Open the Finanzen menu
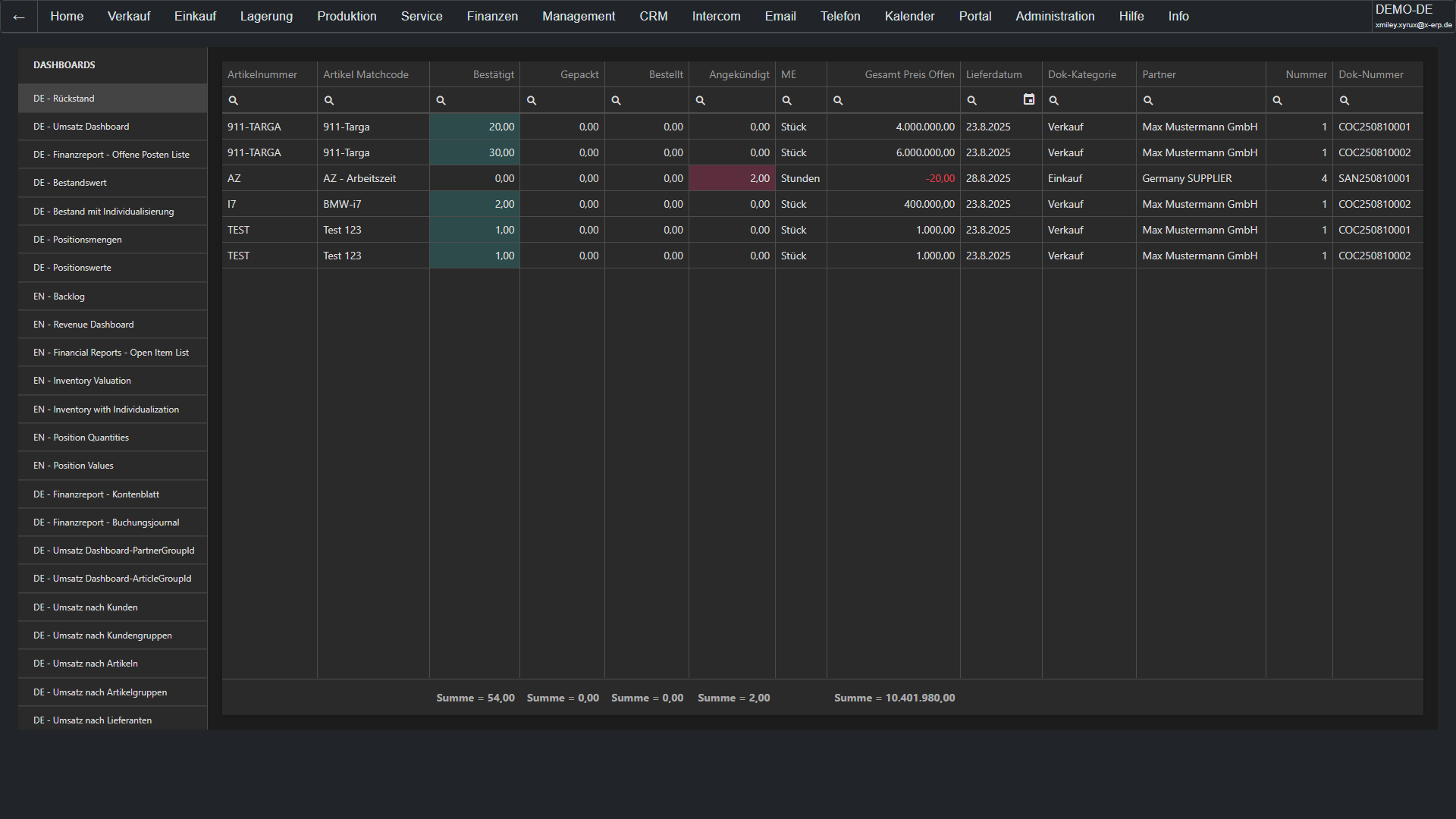 492,16
